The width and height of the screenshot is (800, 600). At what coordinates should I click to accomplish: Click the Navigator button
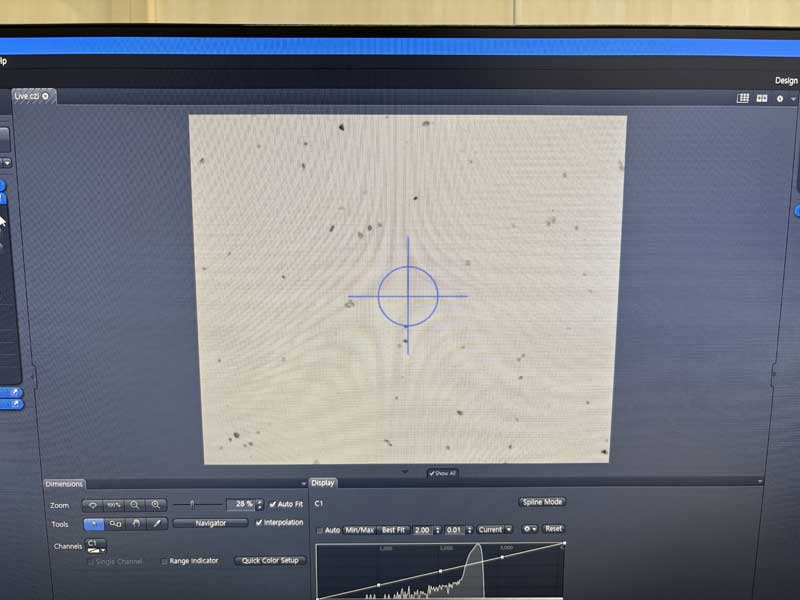[x=210, y=523]
